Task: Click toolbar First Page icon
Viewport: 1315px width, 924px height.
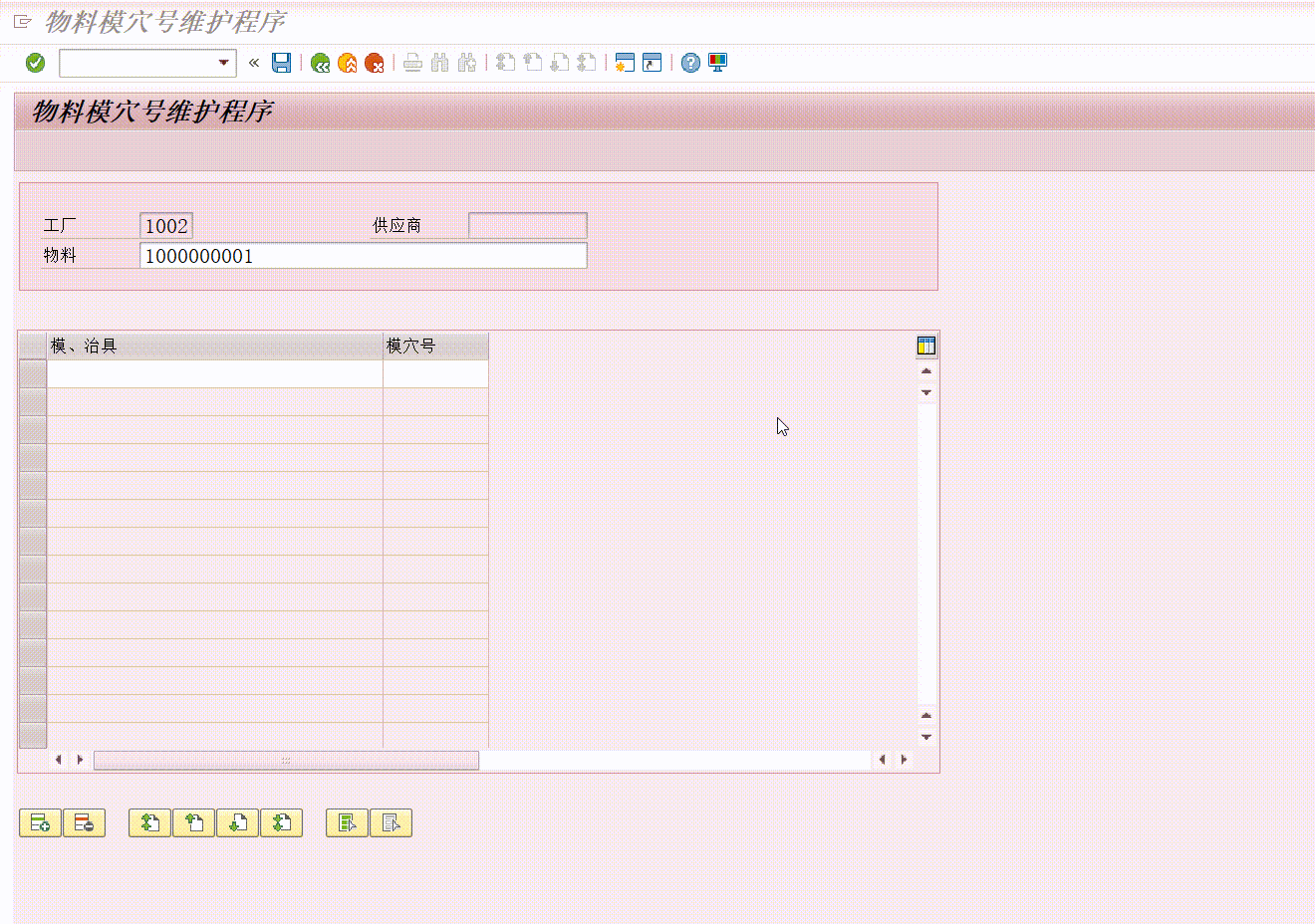Action: click(x=506, y=63)
